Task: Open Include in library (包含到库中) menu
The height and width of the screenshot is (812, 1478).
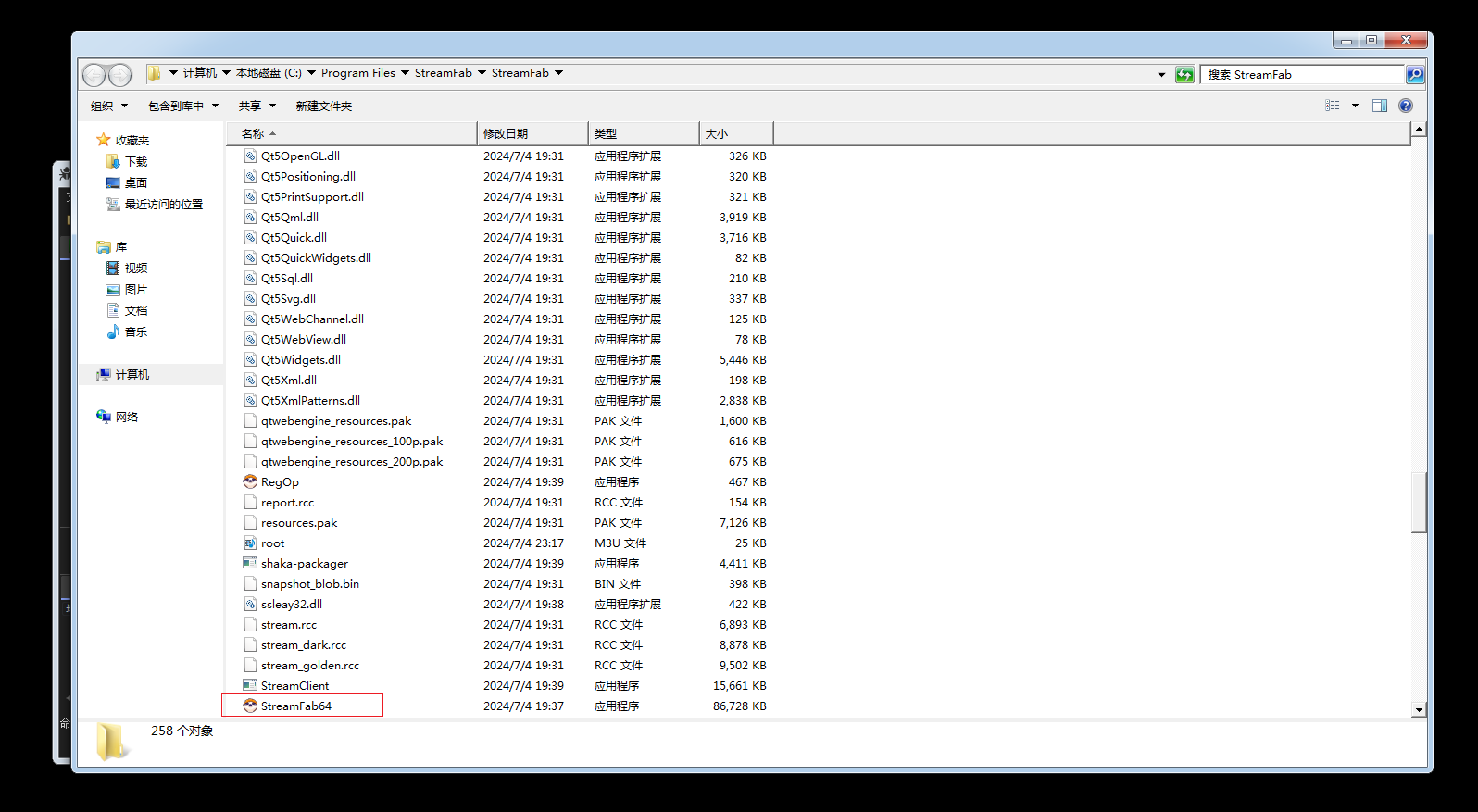Action: pos(183,106)
